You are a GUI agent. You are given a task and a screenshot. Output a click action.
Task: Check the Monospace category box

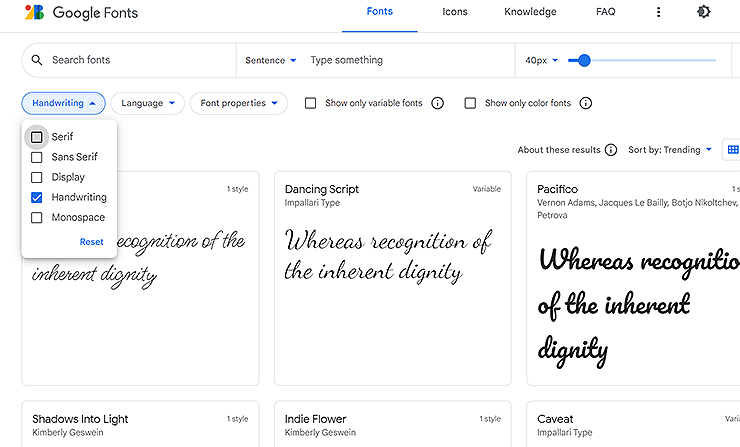tap(36, 218)
